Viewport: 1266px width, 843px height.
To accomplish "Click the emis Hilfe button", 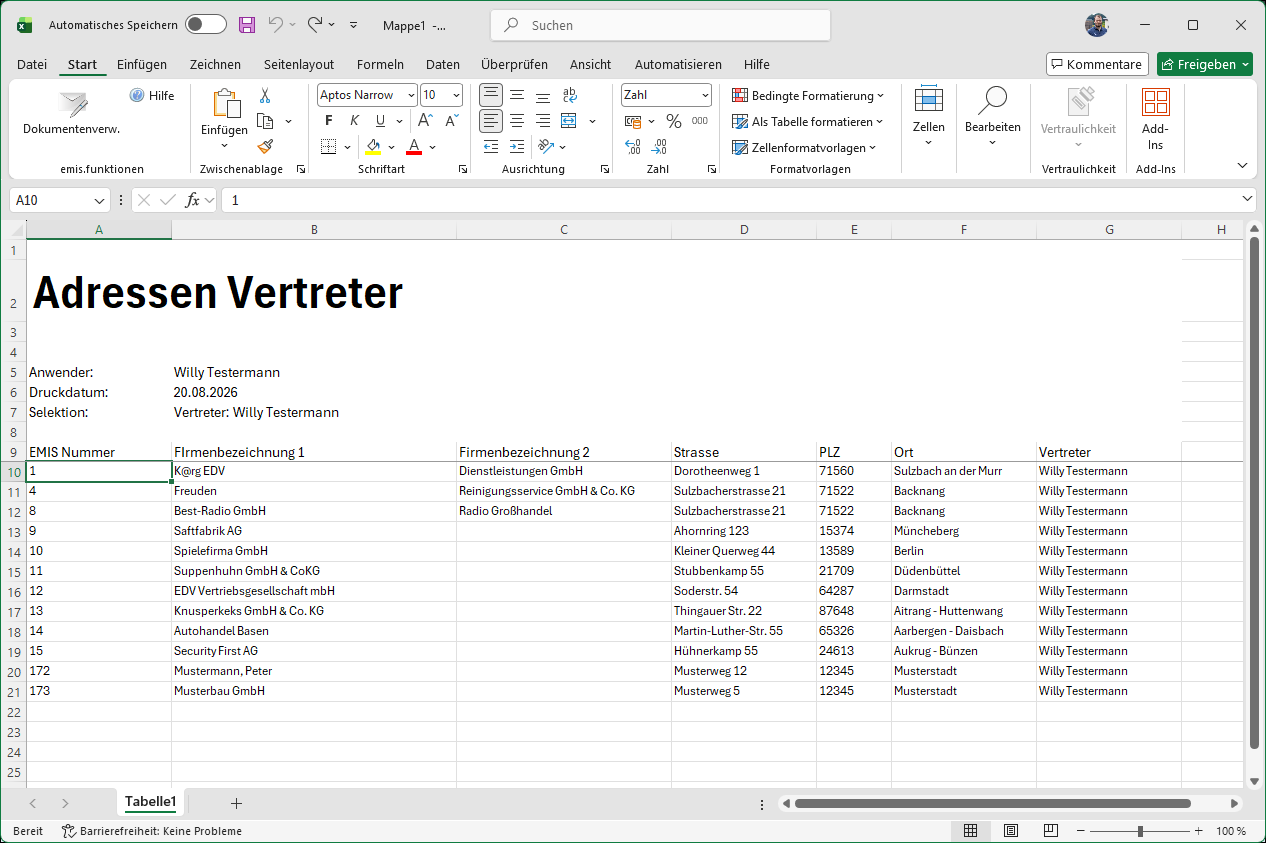I will pos(152,96).
